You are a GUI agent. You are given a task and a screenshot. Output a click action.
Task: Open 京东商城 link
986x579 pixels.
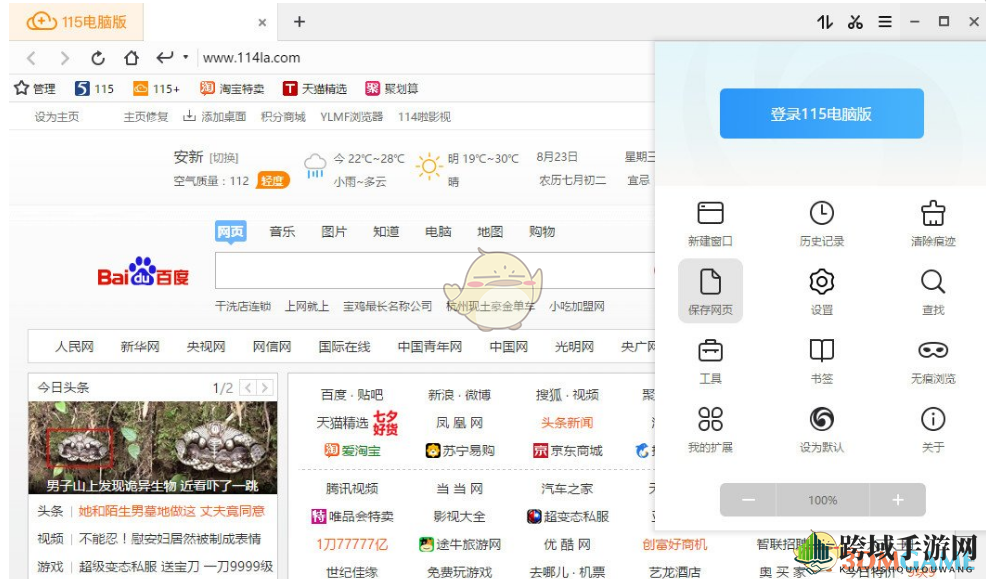point(568,450)
